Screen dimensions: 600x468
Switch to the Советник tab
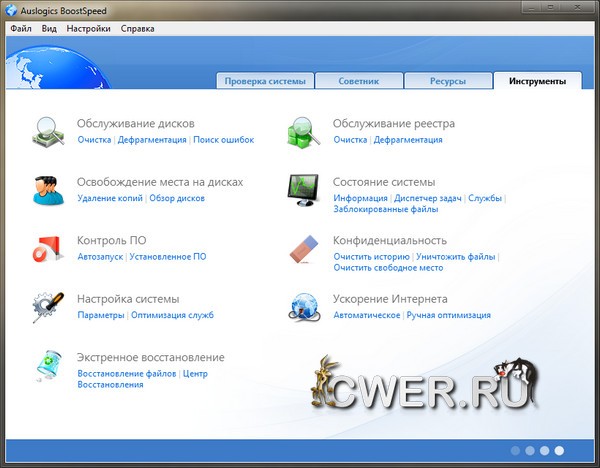click(360, 81)
